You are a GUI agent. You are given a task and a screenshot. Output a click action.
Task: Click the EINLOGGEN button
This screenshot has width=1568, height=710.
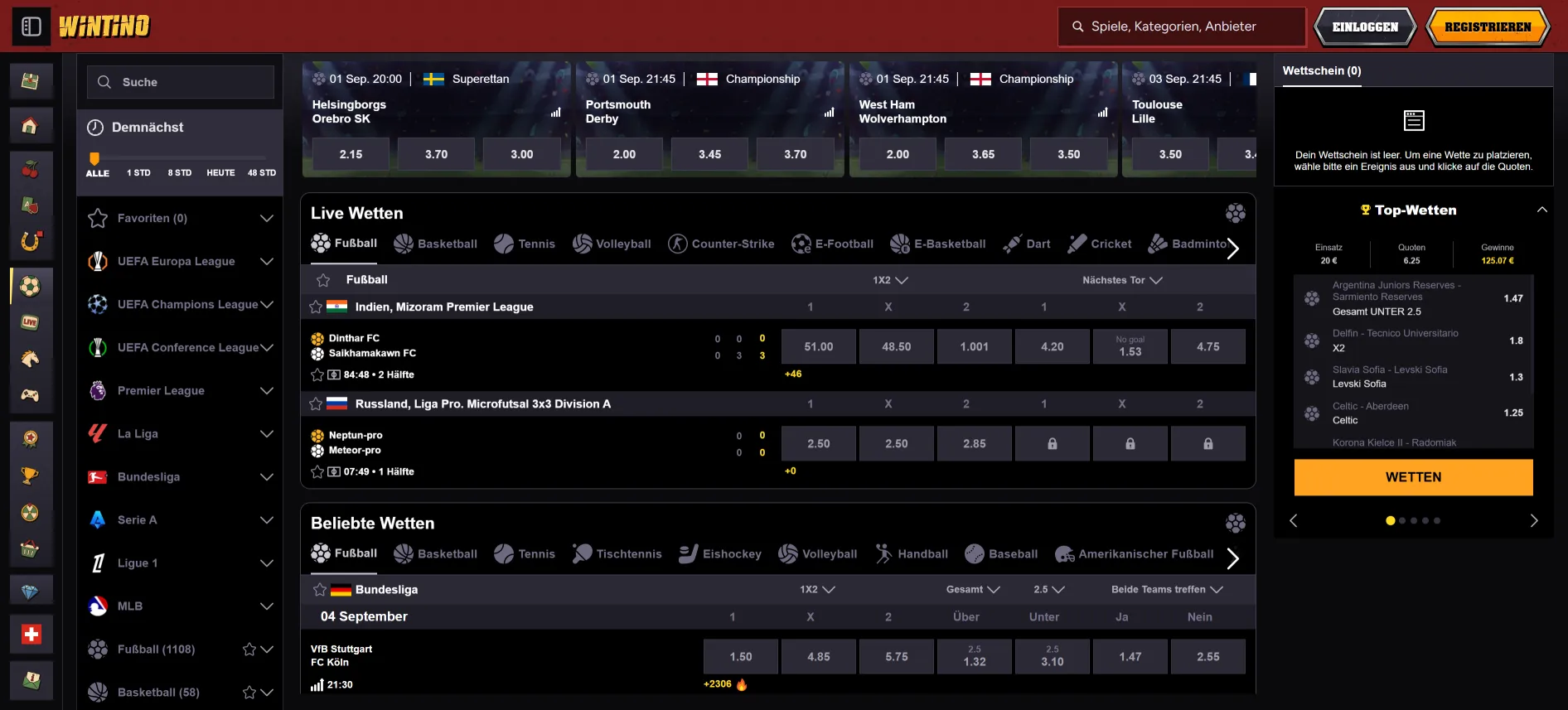[x=1365, y=27]
